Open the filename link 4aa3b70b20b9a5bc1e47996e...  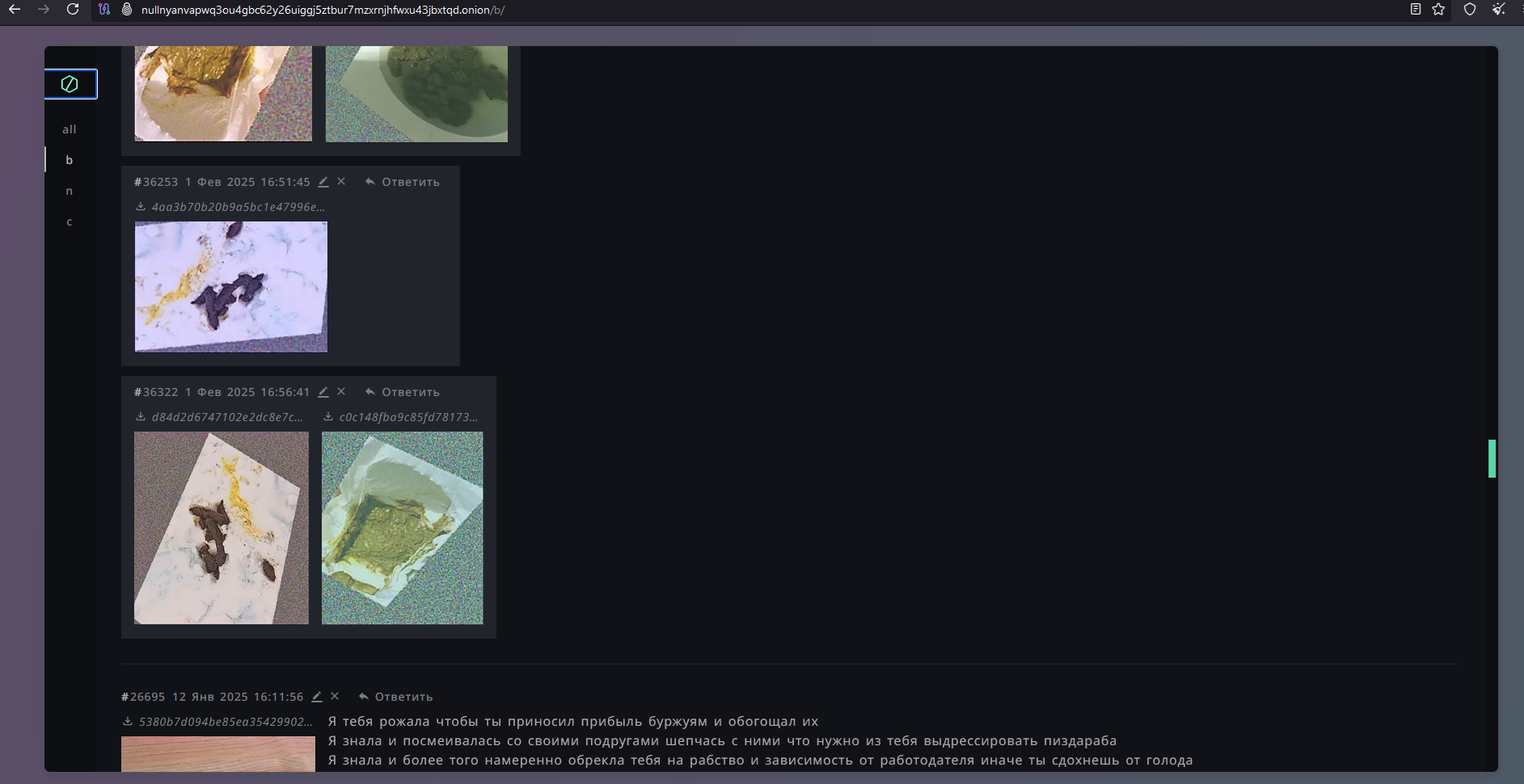coord(239,207)
